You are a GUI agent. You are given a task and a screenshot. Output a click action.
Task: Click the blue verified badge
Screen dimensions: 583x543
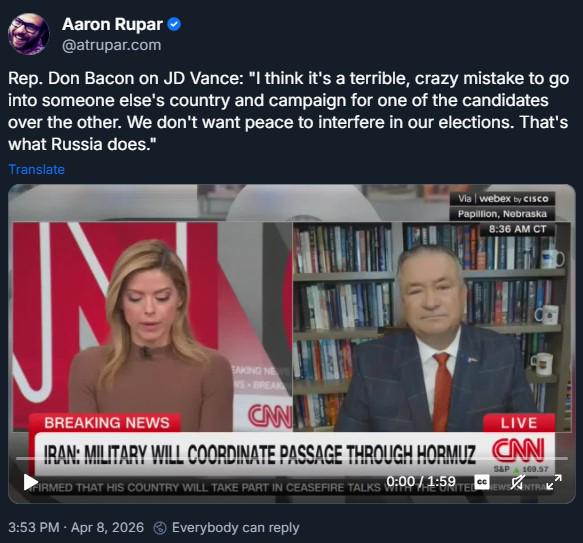coord(174,25)
